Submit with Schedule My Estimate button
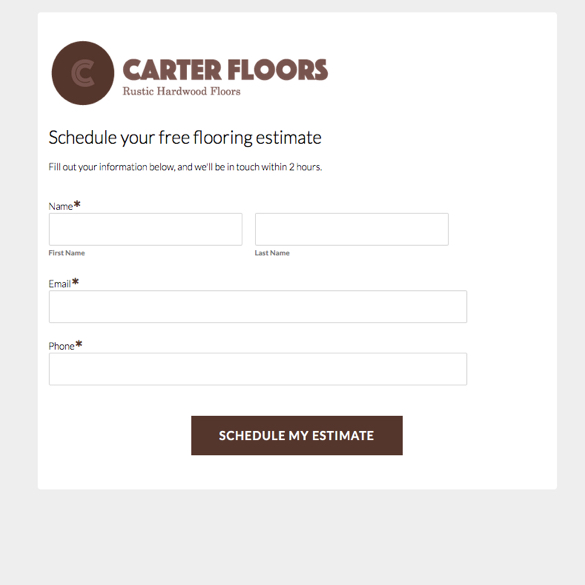Screen dimensions: 585x585 (297, 435)
